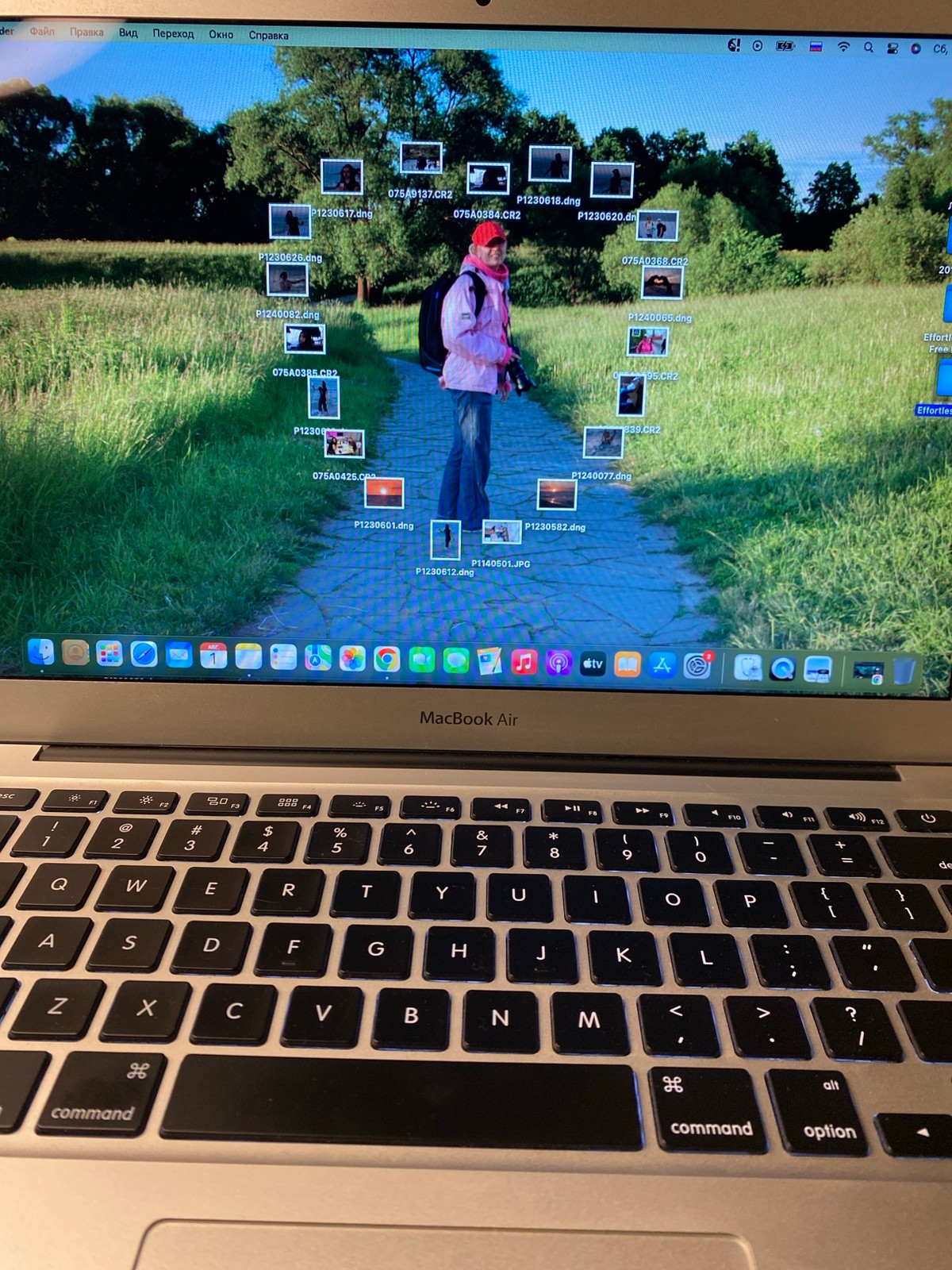Select the P1230618.dng file thumbnail
Image resolution: width=952 pixels, height=1270 pixels.
(x=550, y=164)
